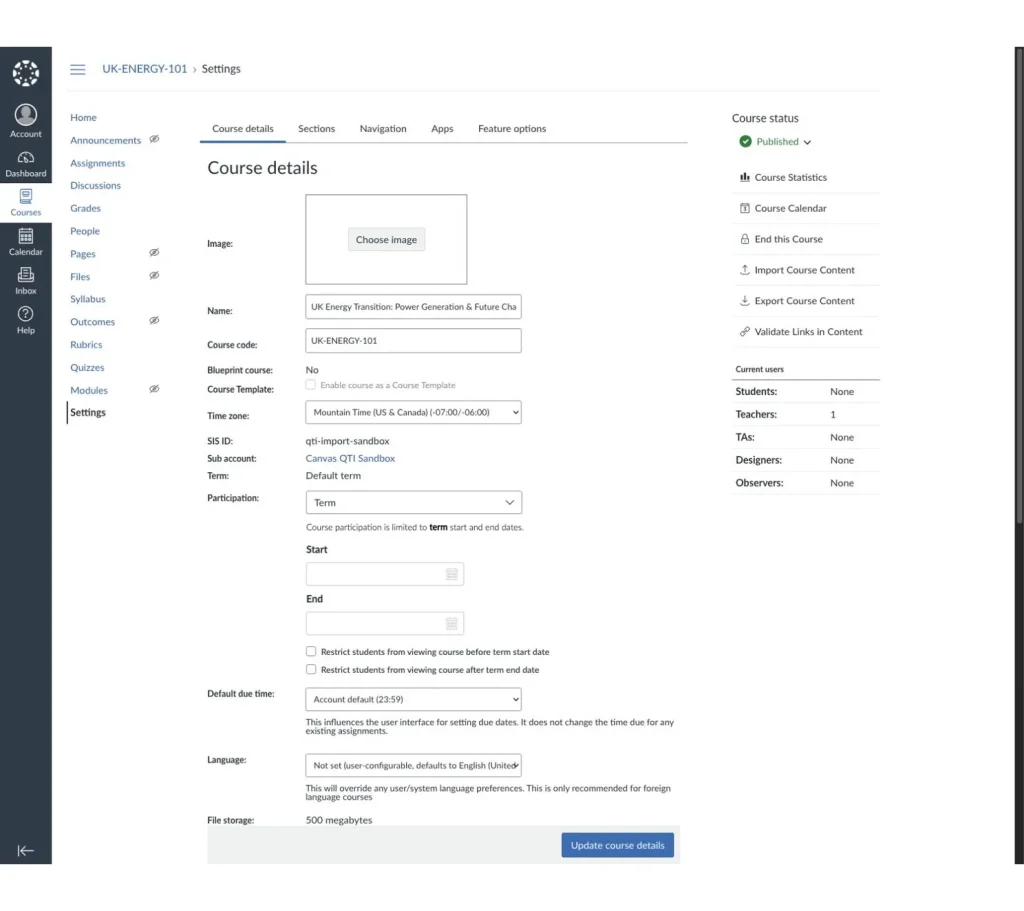The width and height of the screenshot is (1024, 911).
Task: Switch to the Navigation tab
Action: coord(383,129)
